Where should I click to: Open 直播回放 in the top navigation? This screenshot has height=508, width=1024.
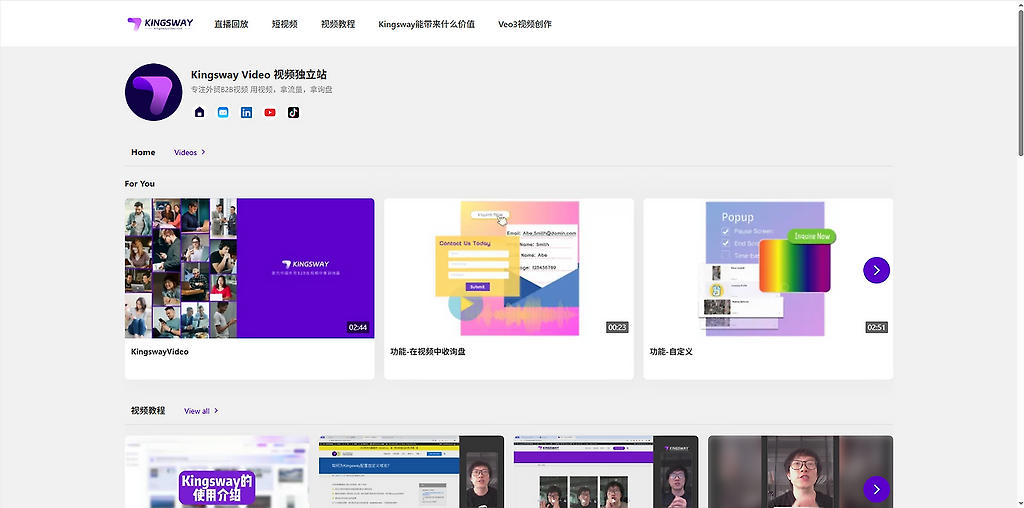[231, 24]
